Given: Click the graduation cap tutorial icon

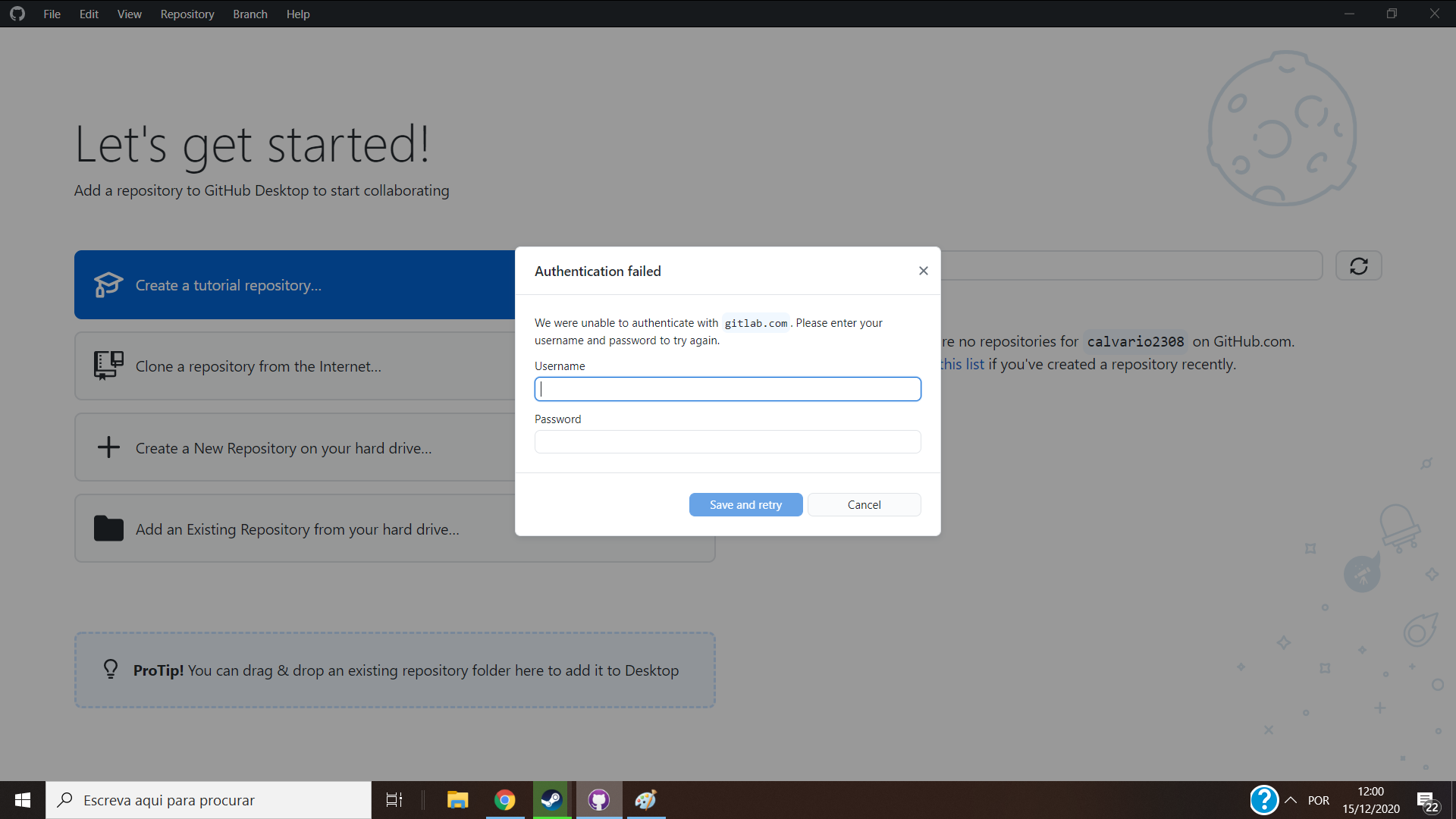Looking at the screenshot, I should click(x=108, y=285).
